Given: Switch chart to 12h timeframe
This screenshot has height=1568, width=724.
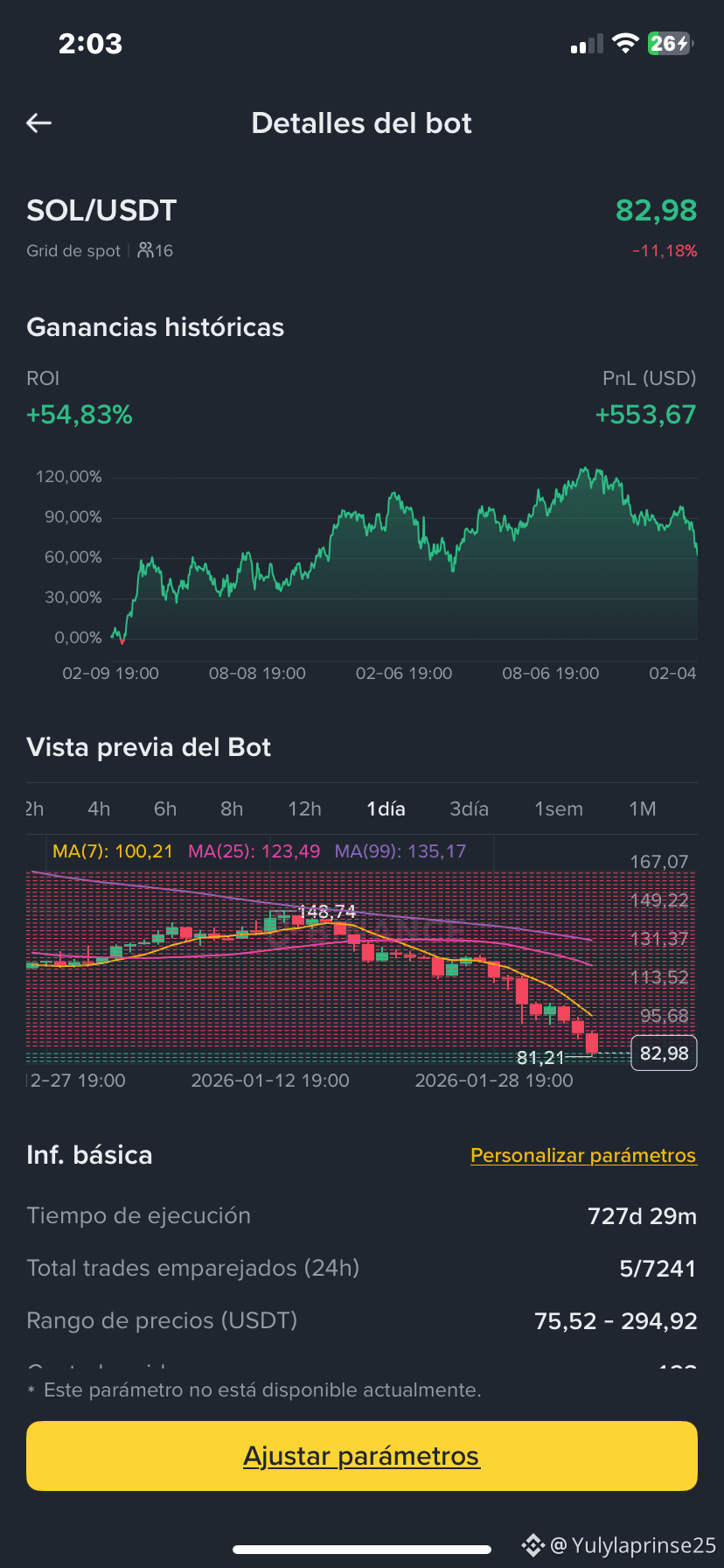Looking at the screenshot, I should click(x=304, y=808).
